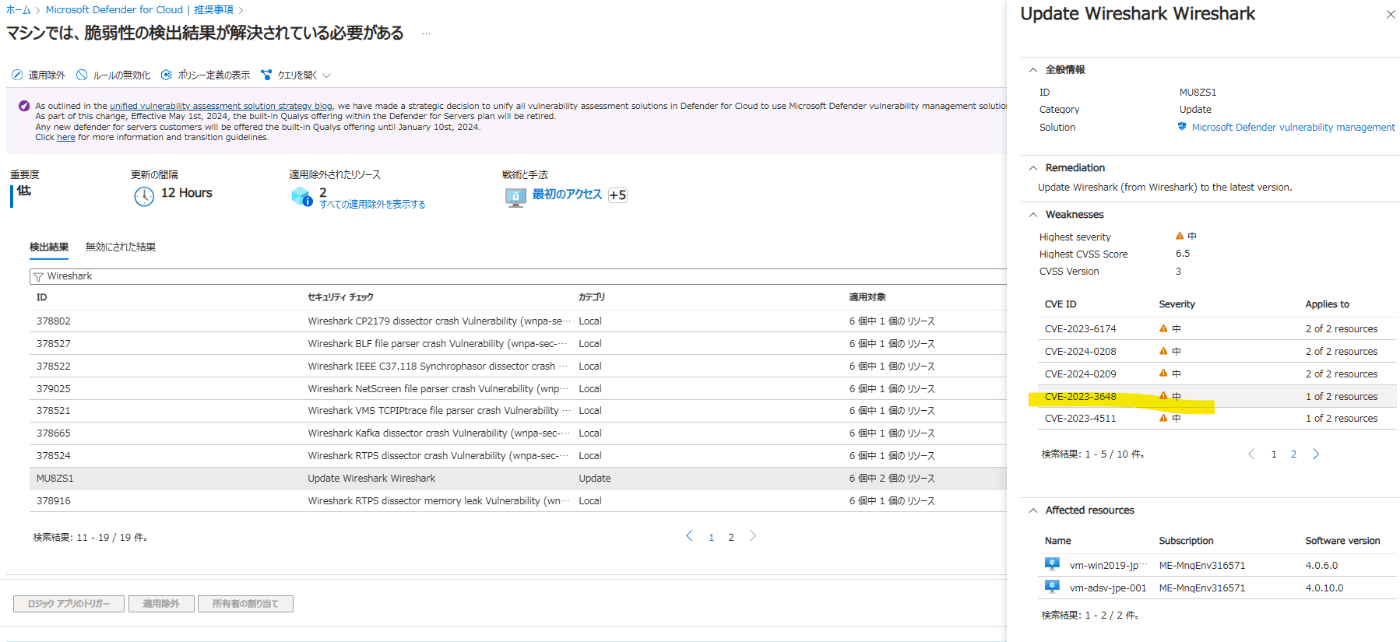
Task: Select finding row 378524
Action: click(518, 456)
